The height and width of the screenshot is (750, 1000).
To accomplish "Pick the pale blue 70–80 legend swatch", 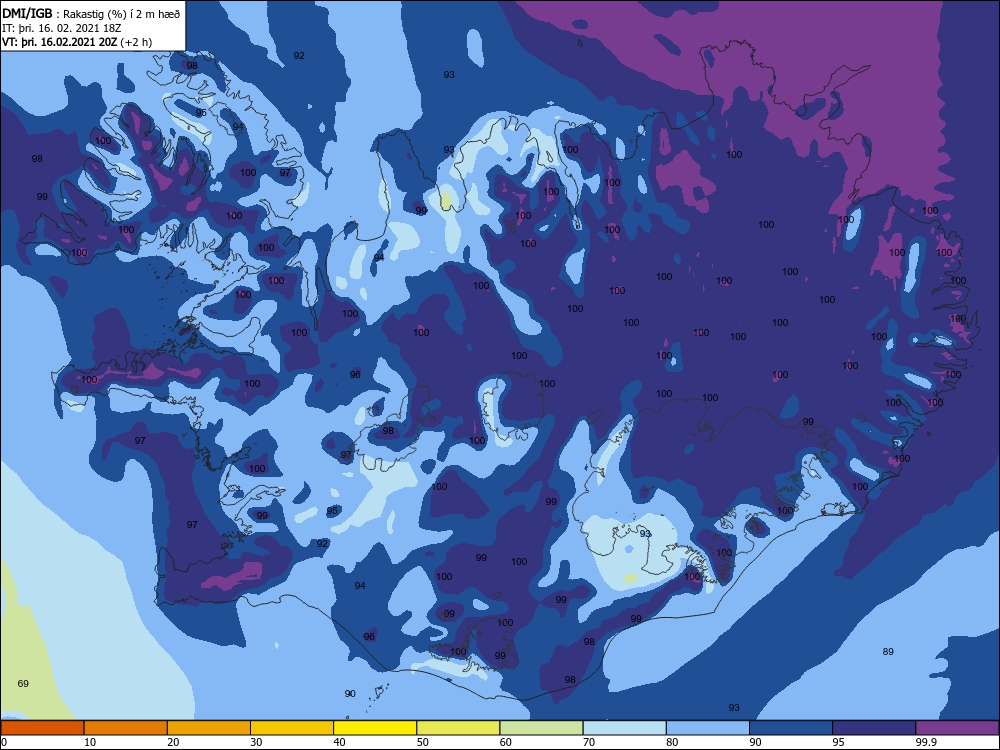I will [624, 728].
